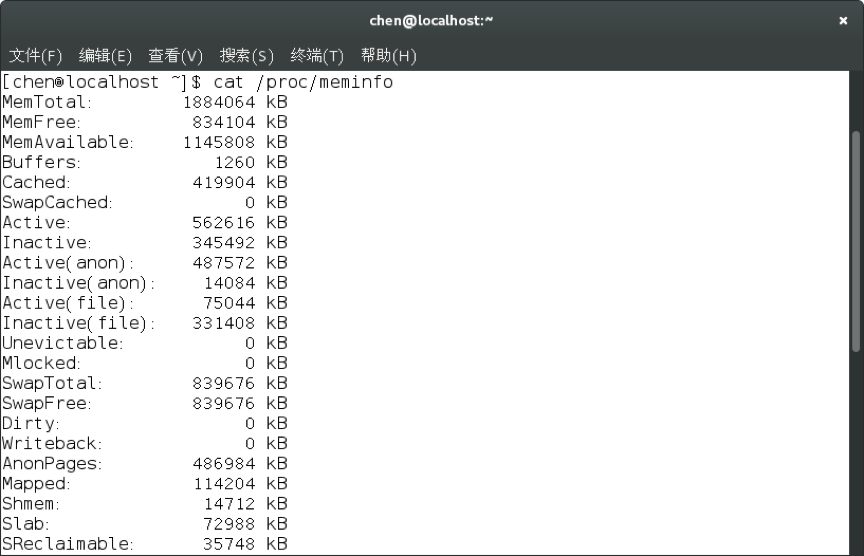Click the Cached value 419904

(x=225, y=182)
